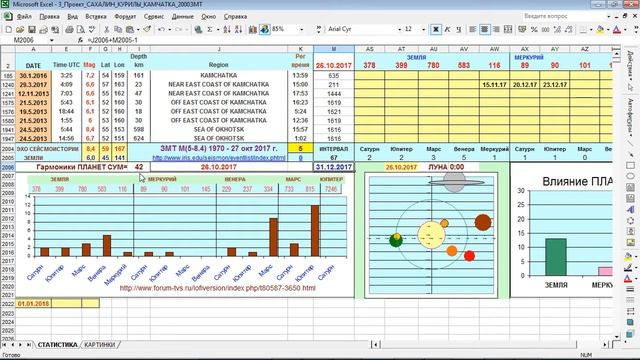640x360 pixels.
Task: Apply the red font color
Action: 617,29
